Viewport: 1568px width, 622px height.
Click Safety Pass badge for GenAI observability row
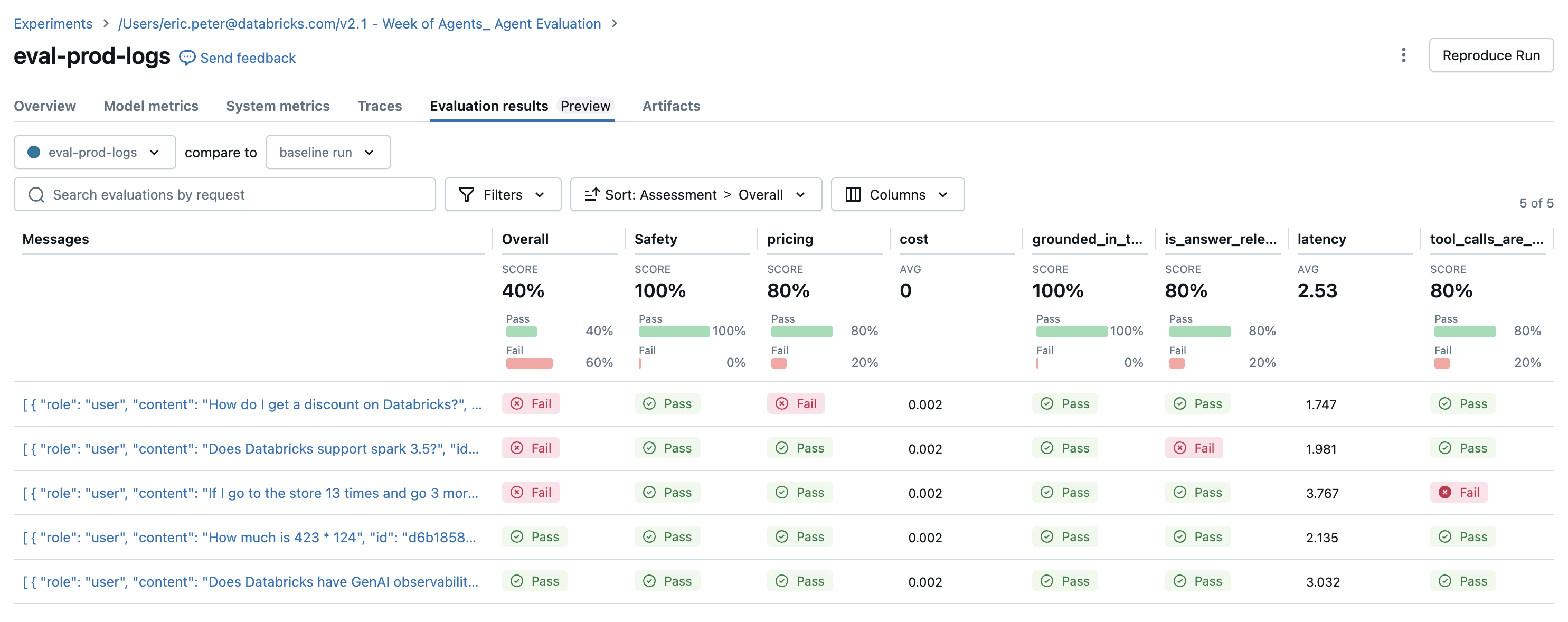(x=667, y=581)
